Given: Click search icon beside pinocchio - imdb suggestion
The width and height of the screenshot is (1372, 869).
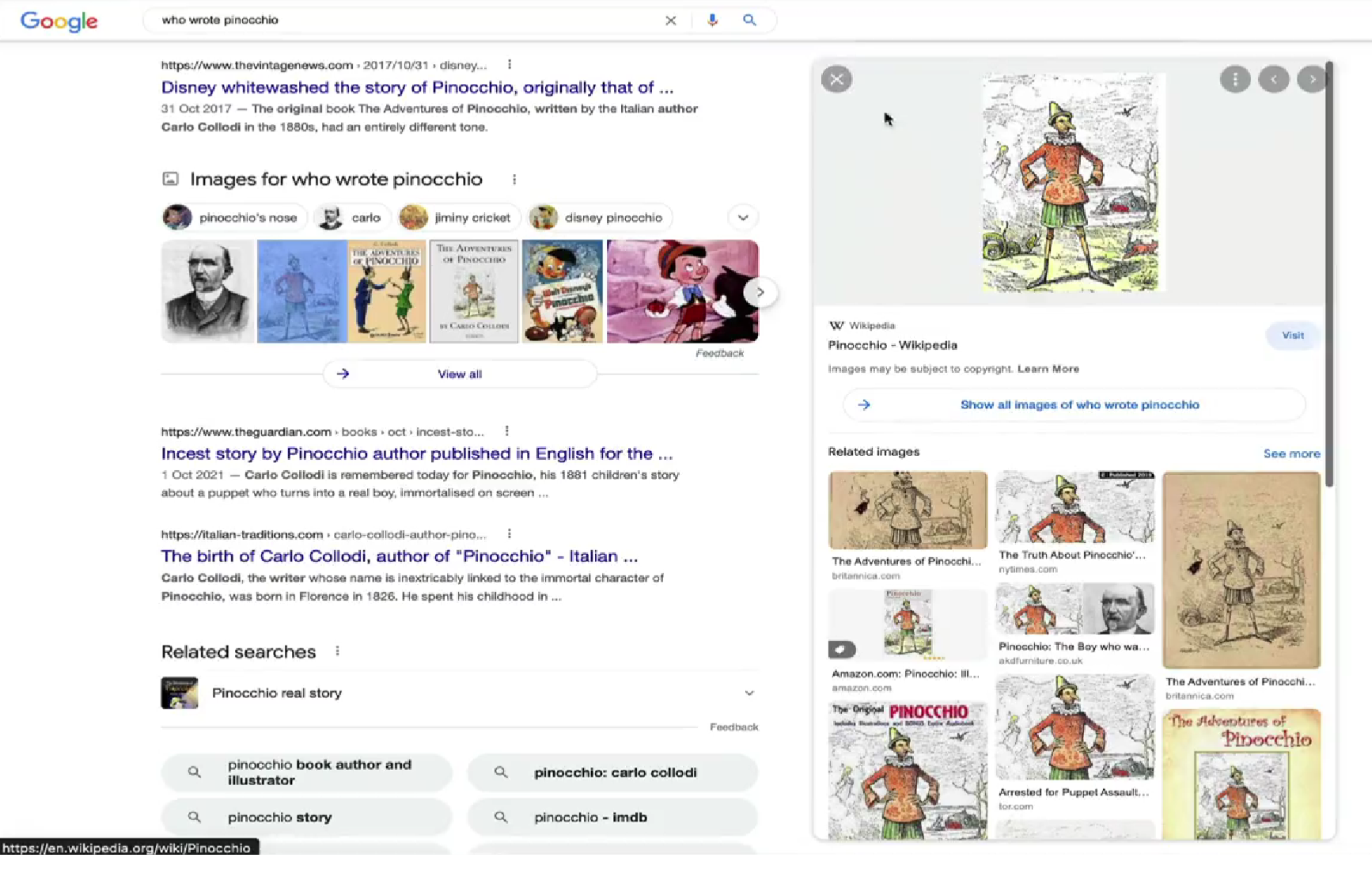Looking at the screenshot, I should coord(501,817).
